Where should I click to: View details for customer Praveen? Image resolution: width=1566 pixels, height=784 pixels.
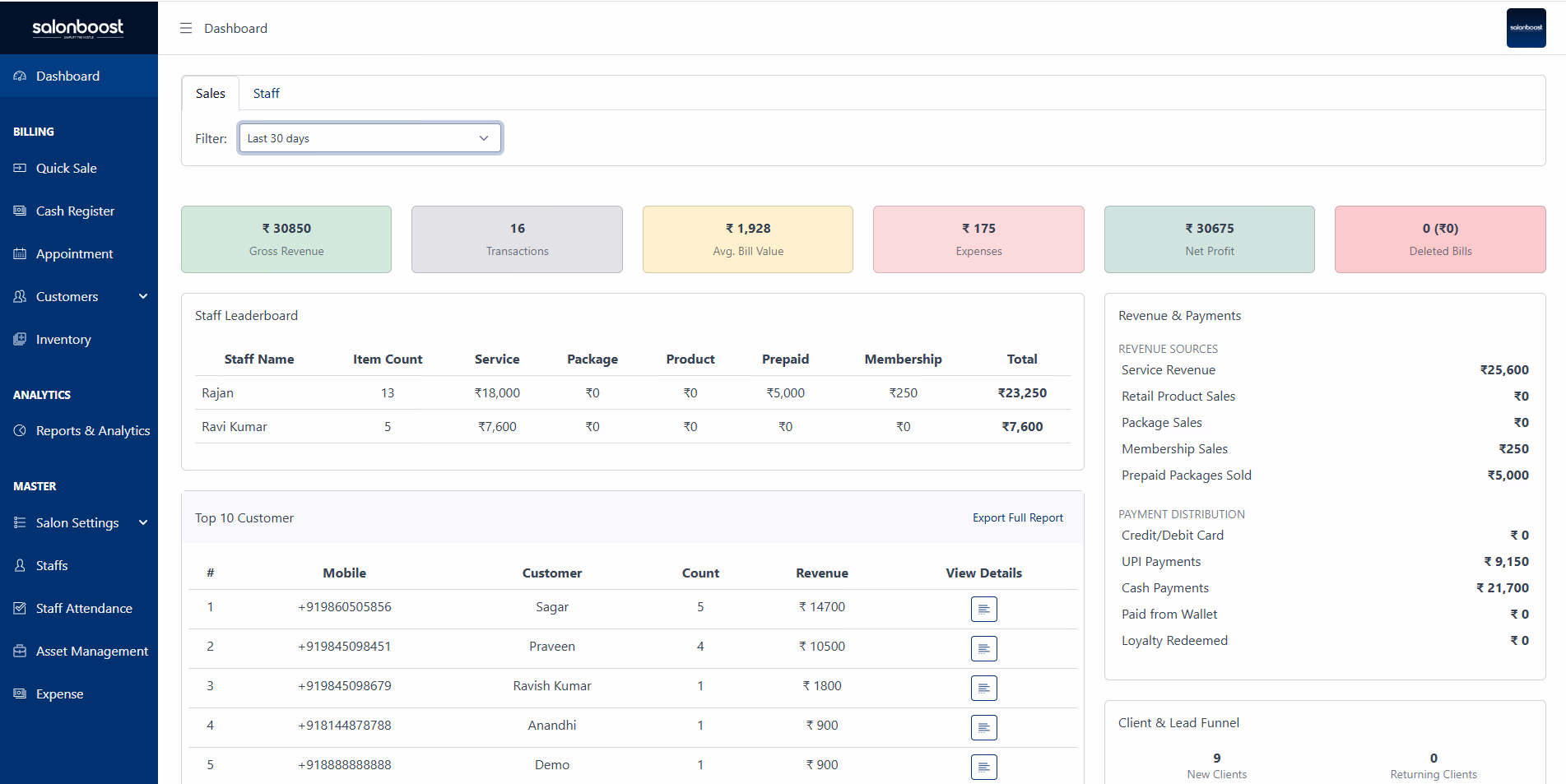[x=983, y=648]
